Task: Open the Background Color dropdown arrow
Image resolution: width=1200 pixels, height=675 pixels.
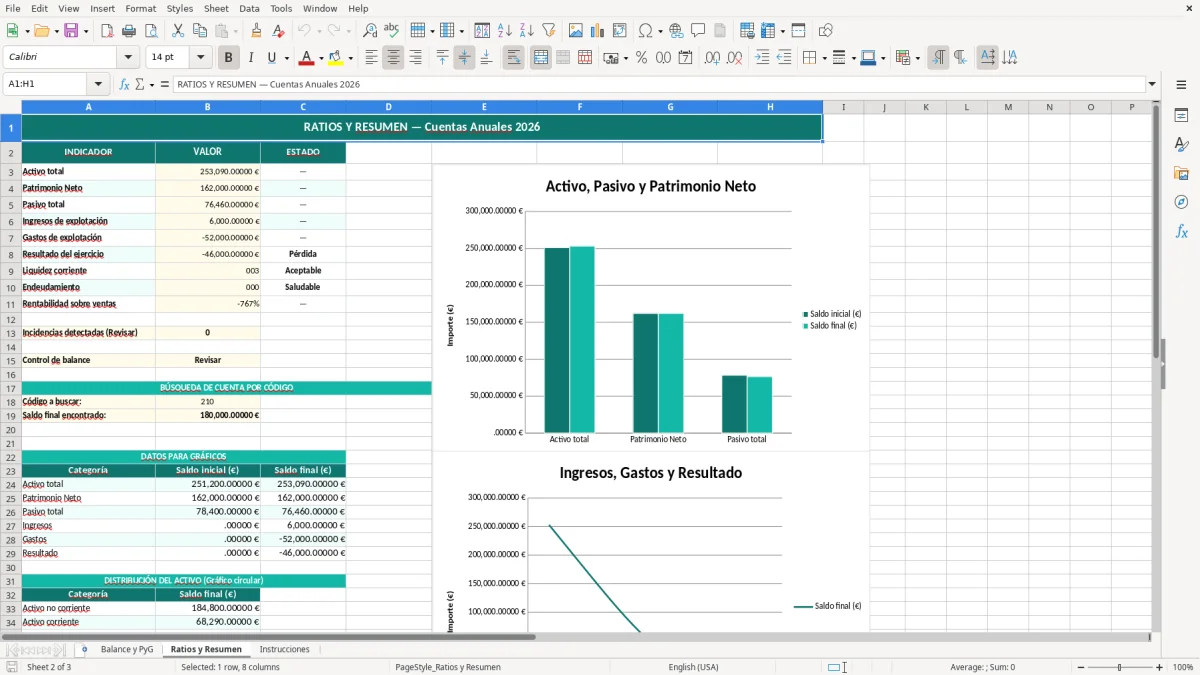Action: (x=350, y=58)
